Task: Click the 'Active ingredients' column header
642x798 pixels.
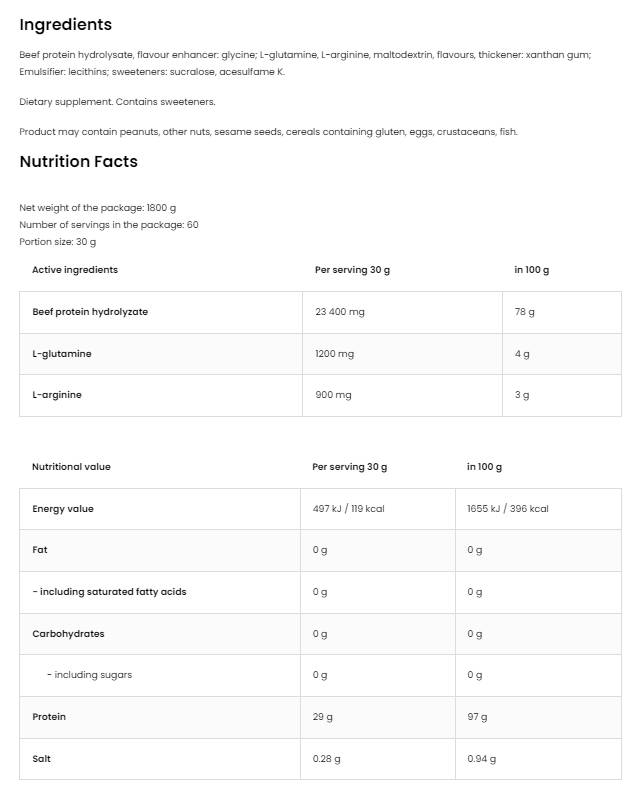Action: pos(75,270)
